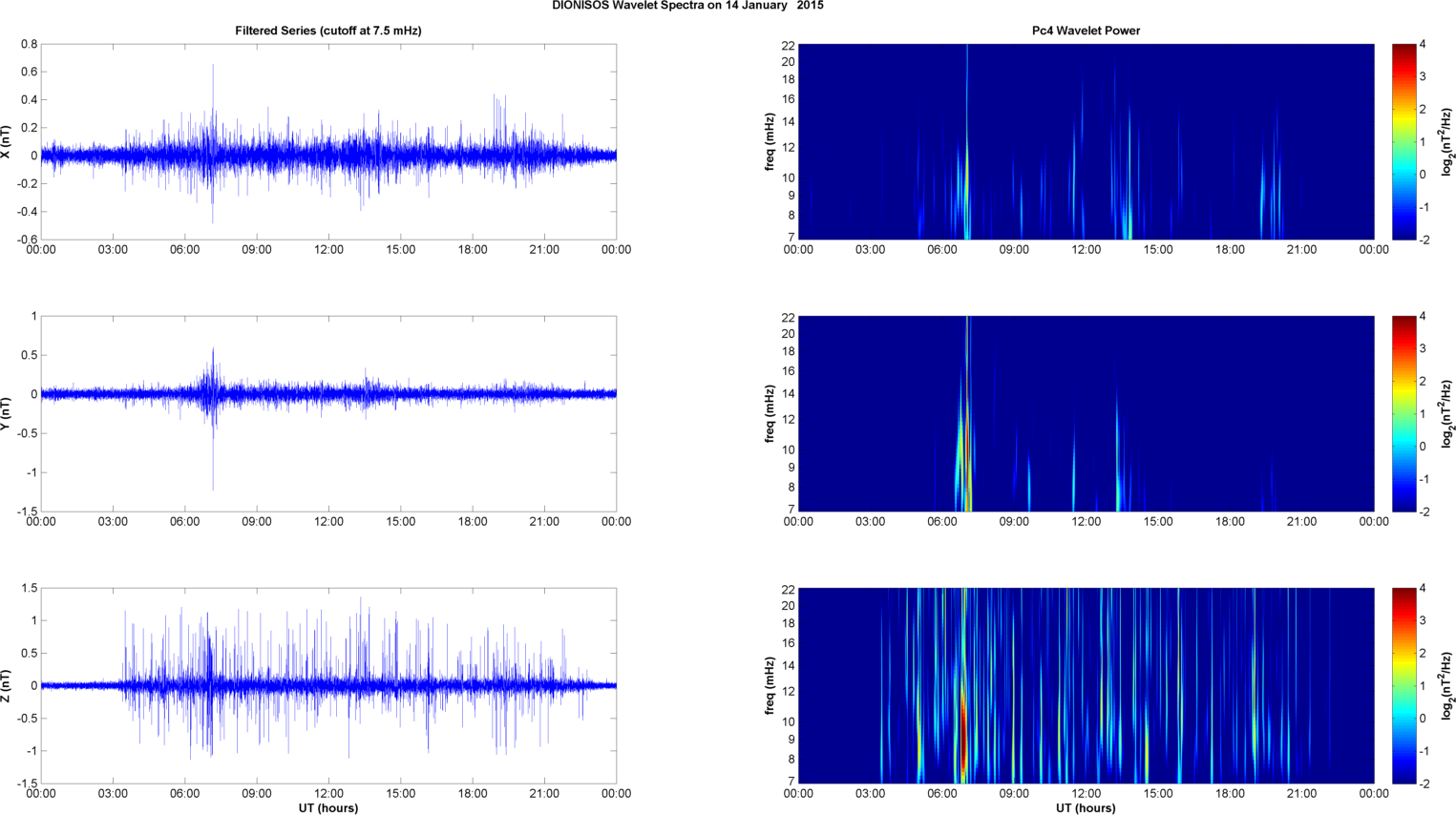The height and width of the screenshot is (815, 1456).
Task: Click the 18:00 tick under bottom spectrogram
Action: pyautogui.click(x=1230, y=794)
